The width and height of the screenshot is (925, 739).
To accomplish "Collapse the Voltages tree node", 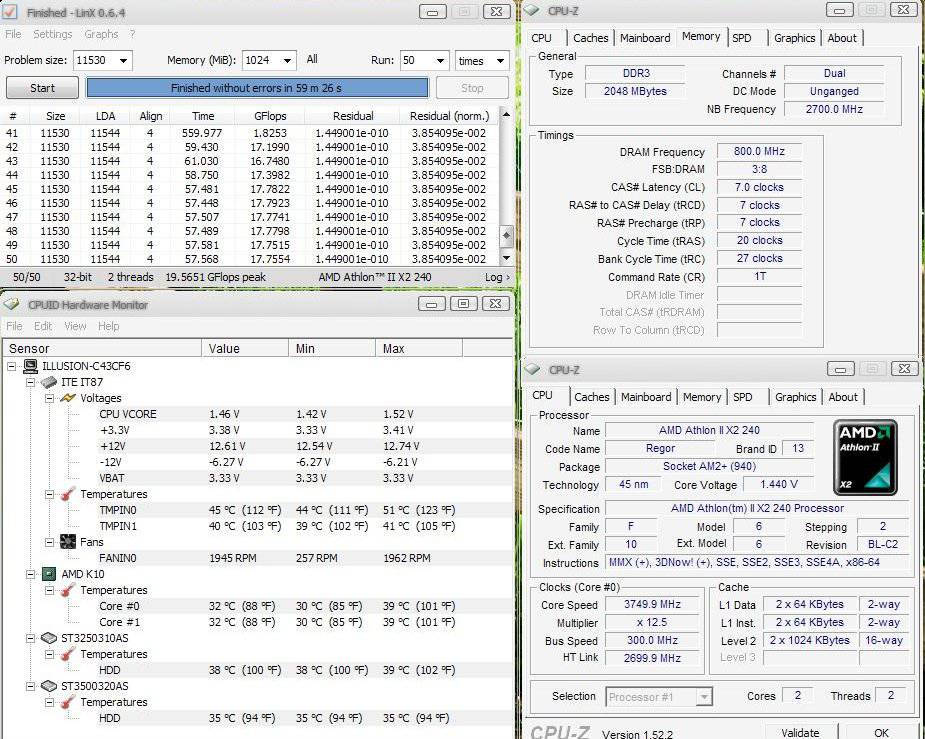I will coord(51,398).
